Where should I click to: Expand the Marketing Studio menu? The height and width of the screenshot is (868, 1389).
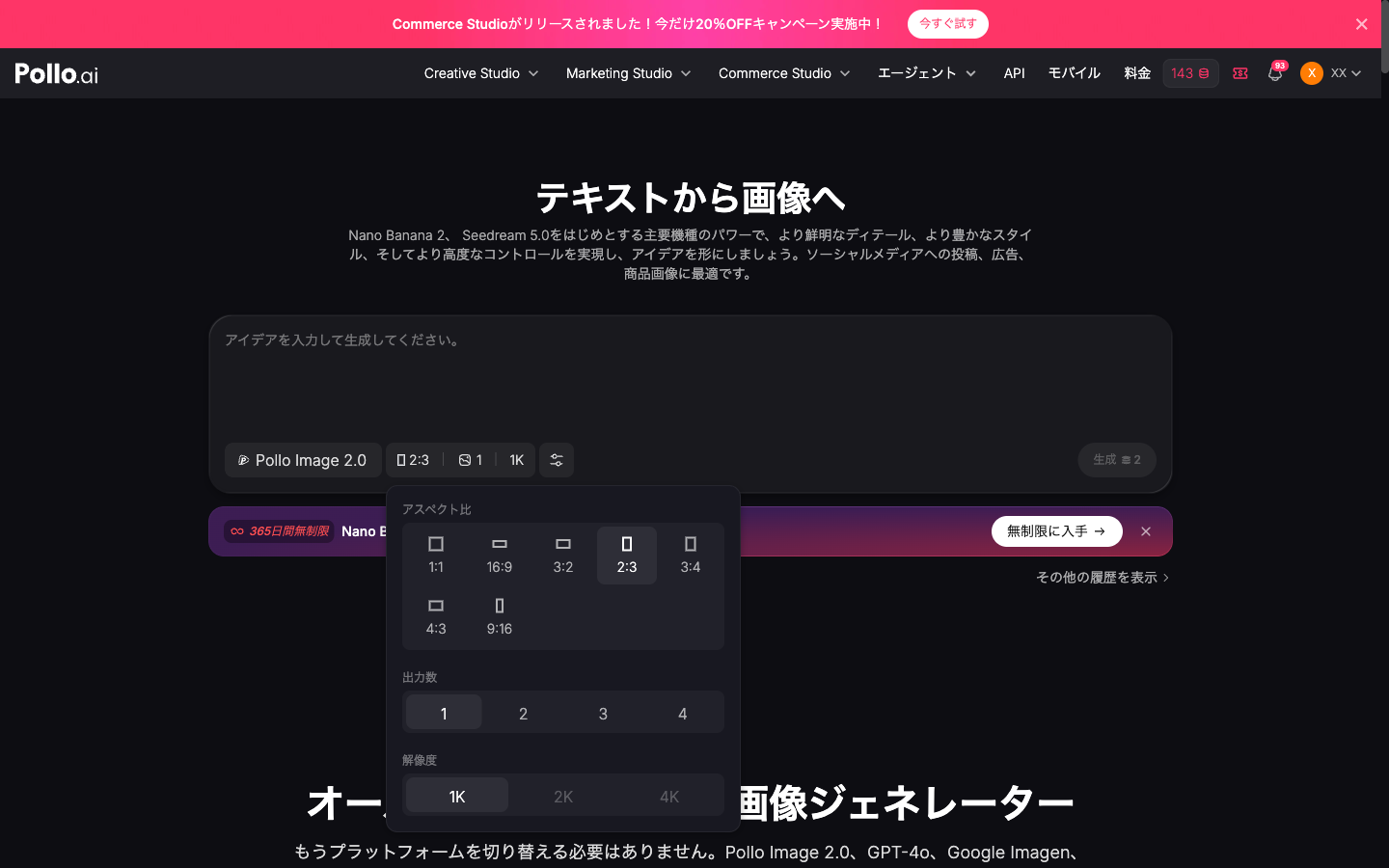pyautogui.click(x=628, y=73)
